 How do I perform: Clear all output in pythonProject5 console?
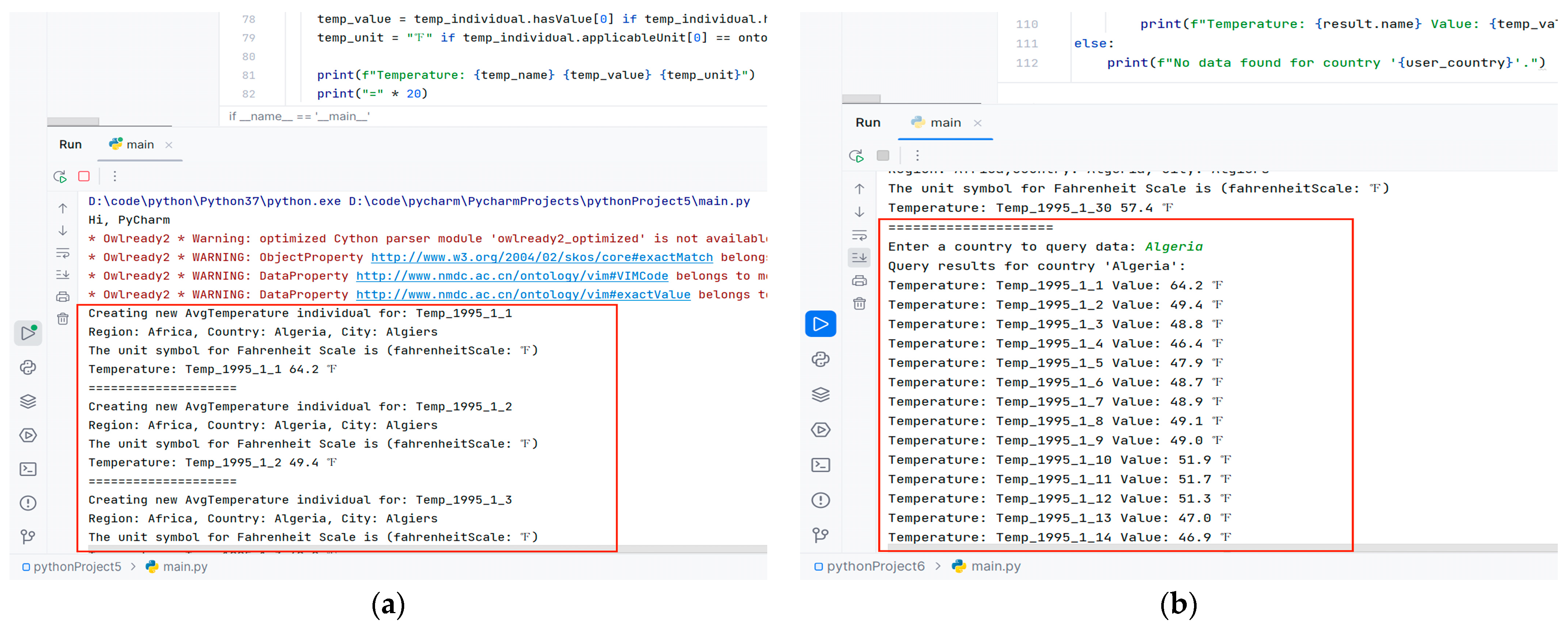coord(63,319)
